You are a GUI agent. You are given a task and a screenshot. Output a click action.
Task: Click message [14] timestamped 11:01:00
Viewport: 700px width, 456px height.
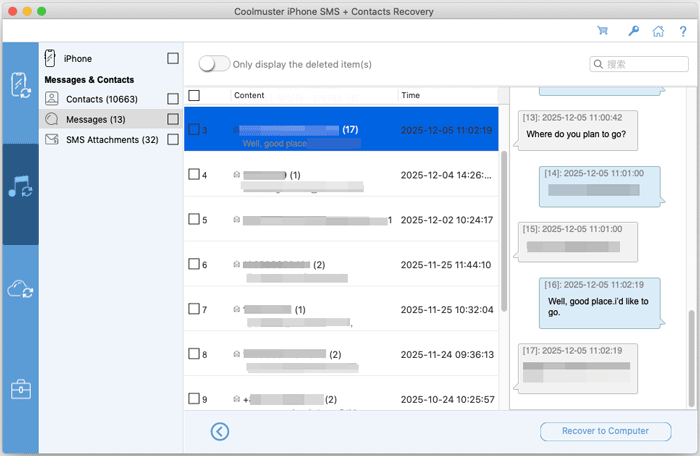tap(600, 186)
